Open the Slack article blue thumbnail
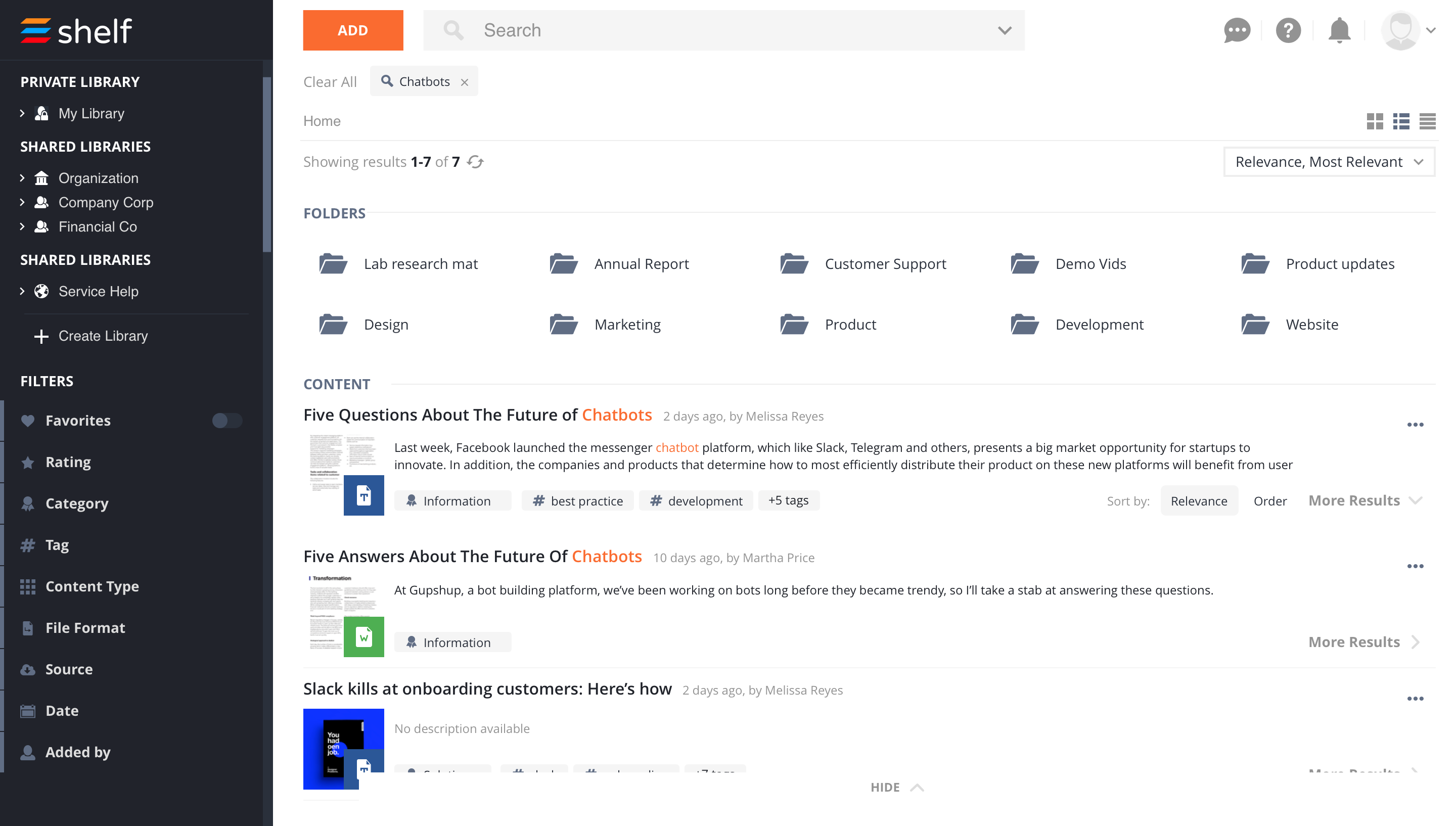This screenshot has width=1456, height=826. [x=343, y=749]
